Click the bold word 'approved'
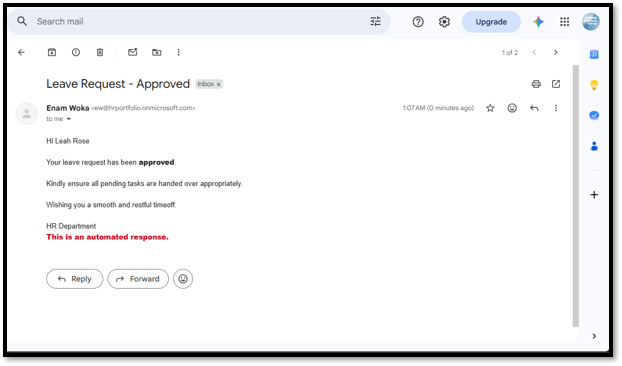Image resolution: width=622 pixels, height=366 pixels. pyautogui.click(x=156, y=162)
